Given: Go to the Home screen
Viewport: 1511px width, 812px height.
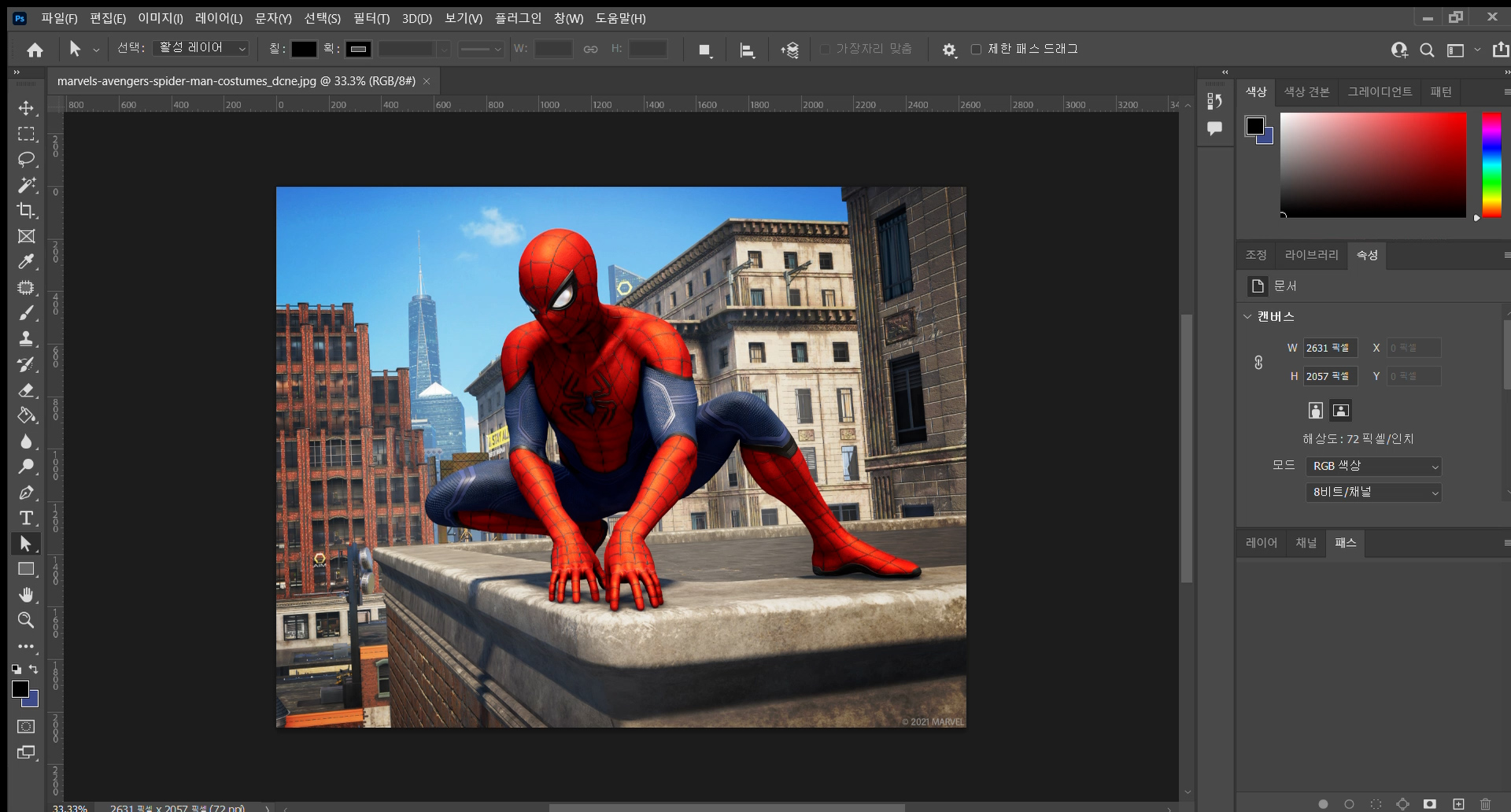Looking at the screenshot, I should coord(35,50).
